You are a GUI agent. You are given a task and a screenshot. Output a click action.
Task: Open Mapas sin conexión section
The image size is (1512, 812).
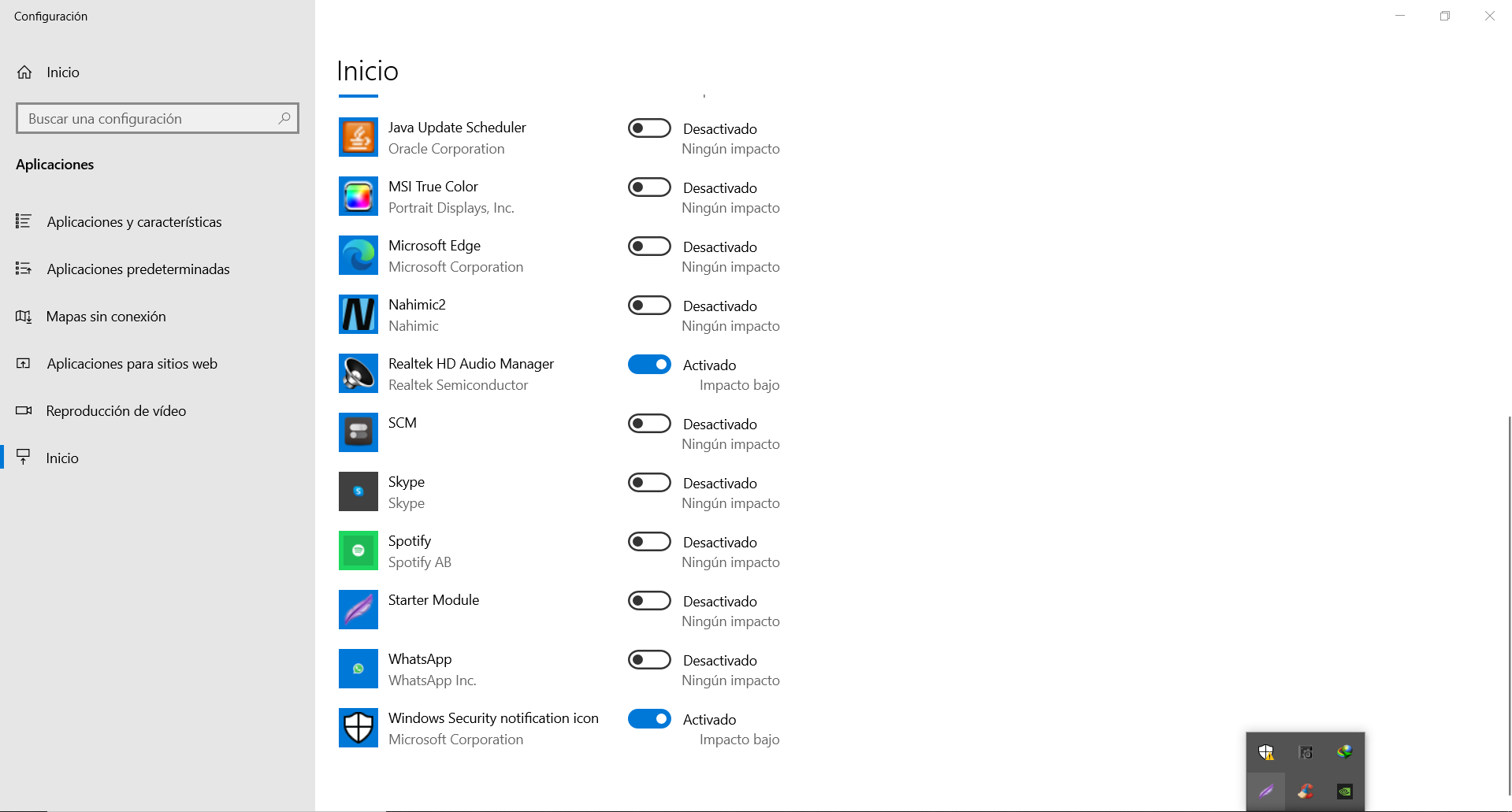[158, 317]
